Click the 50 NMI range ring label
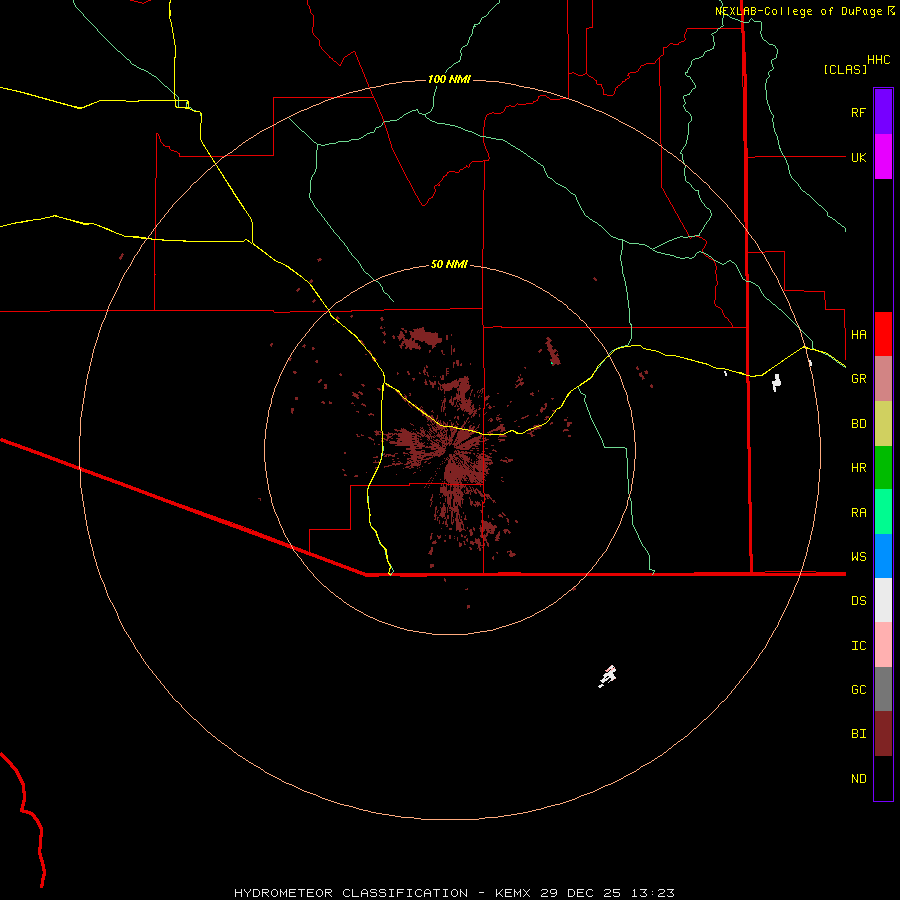This screenshot has height=900, width=900. [x=449, y=264]
